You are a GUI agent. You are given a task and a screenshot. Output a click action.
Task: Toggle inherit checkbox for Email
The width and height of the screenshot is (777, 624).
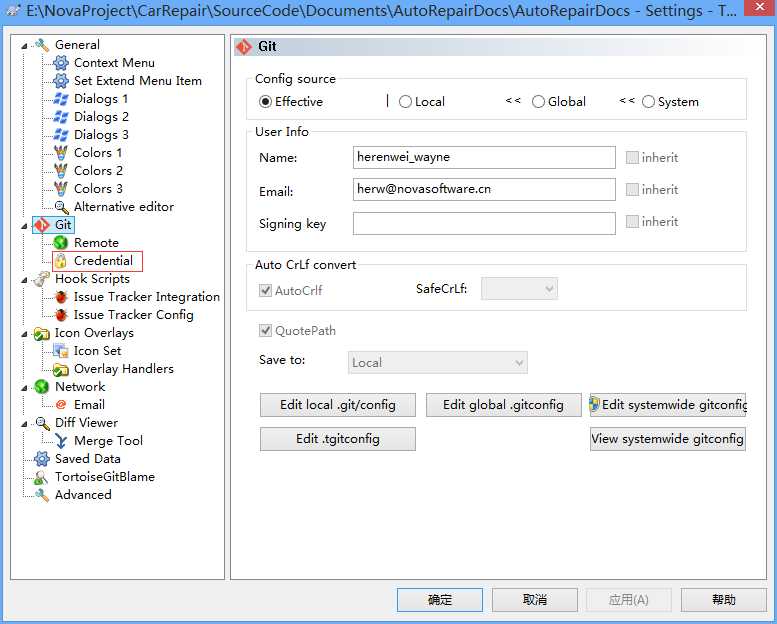pyautogui.click(x=632, y=189)
